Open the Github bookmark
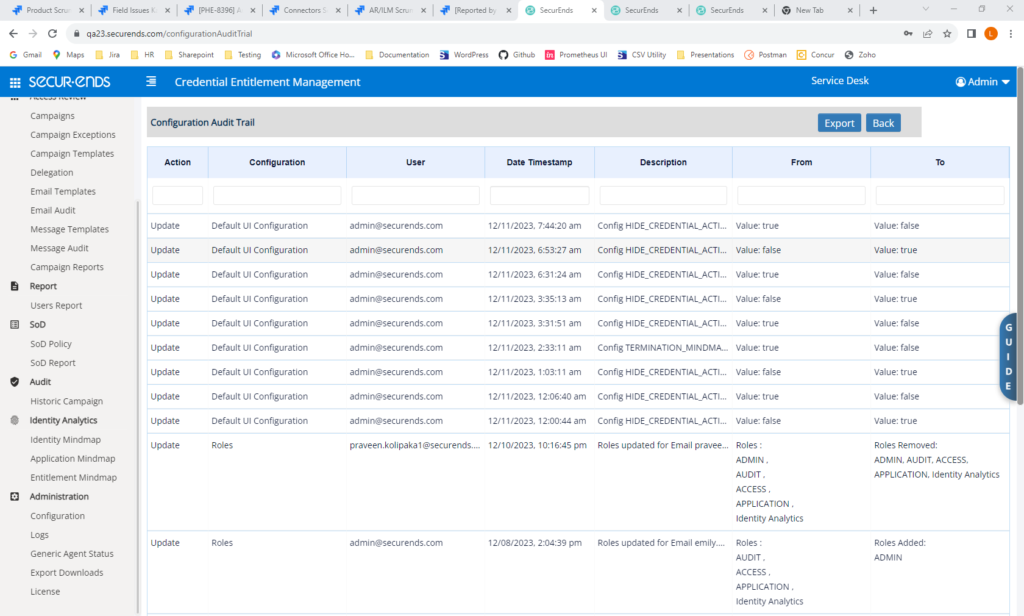This screenshot has width=1024, height=616. click(x=517, y=55)
